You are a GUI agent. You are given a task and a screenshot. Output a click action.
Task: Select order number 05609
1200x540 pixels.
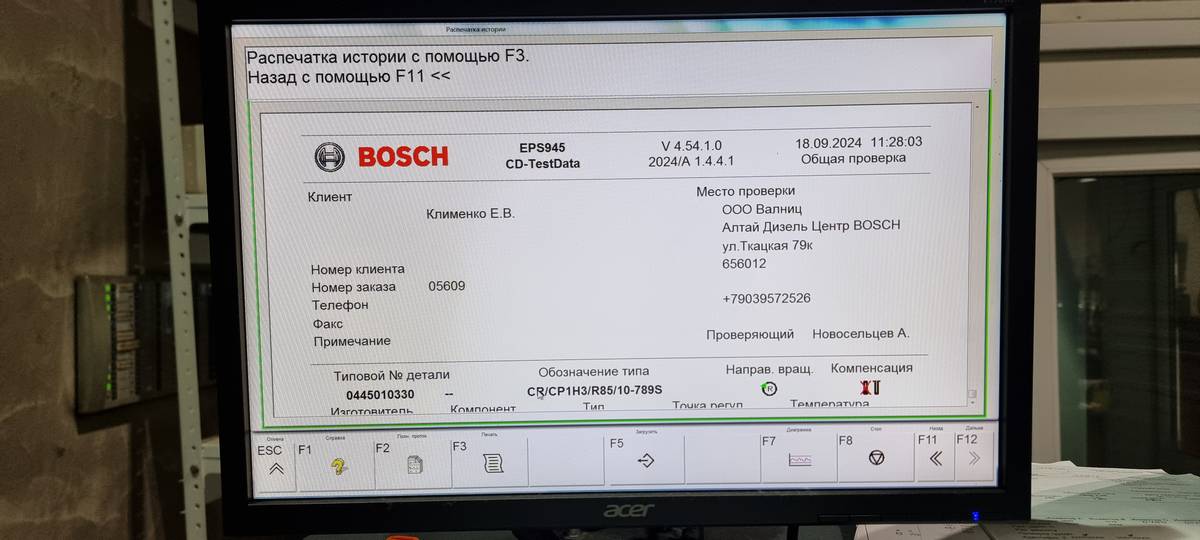pyautogui.click(x=446, y=286)
